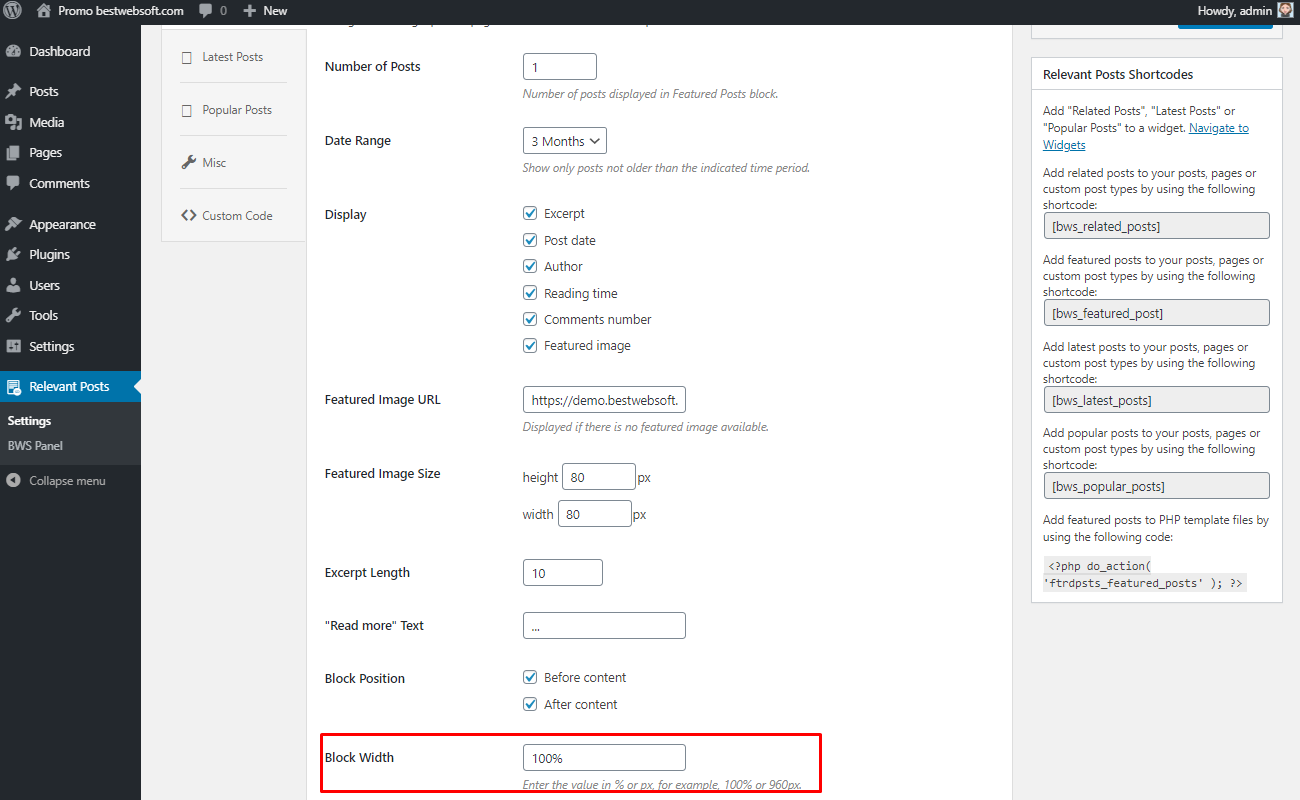The width and height of the screenshot is (1300, 800).
Task: Uncheck the Excerpt display checkbox
Action: 530,213
